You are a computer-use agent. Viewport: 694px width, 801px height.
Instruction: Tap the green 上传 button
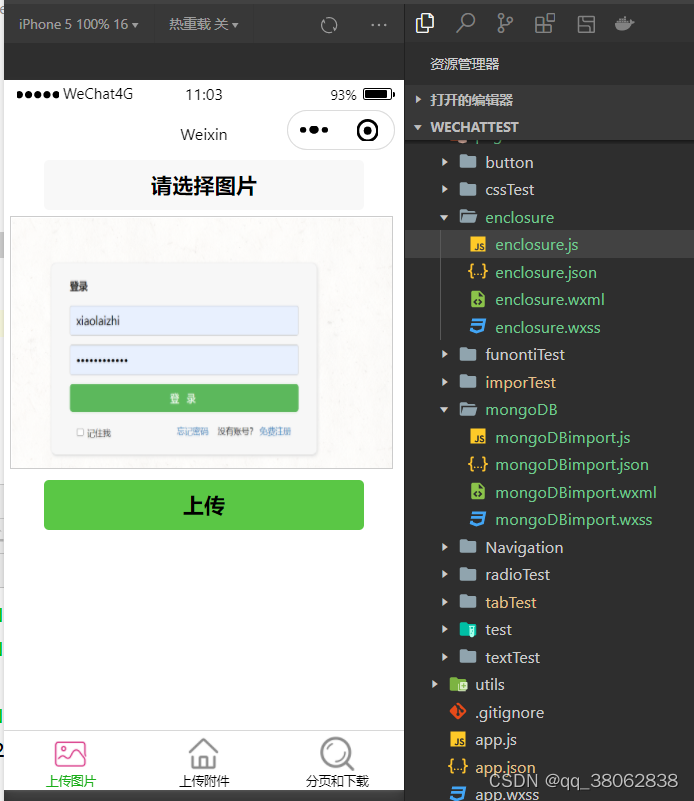(204, 505)
